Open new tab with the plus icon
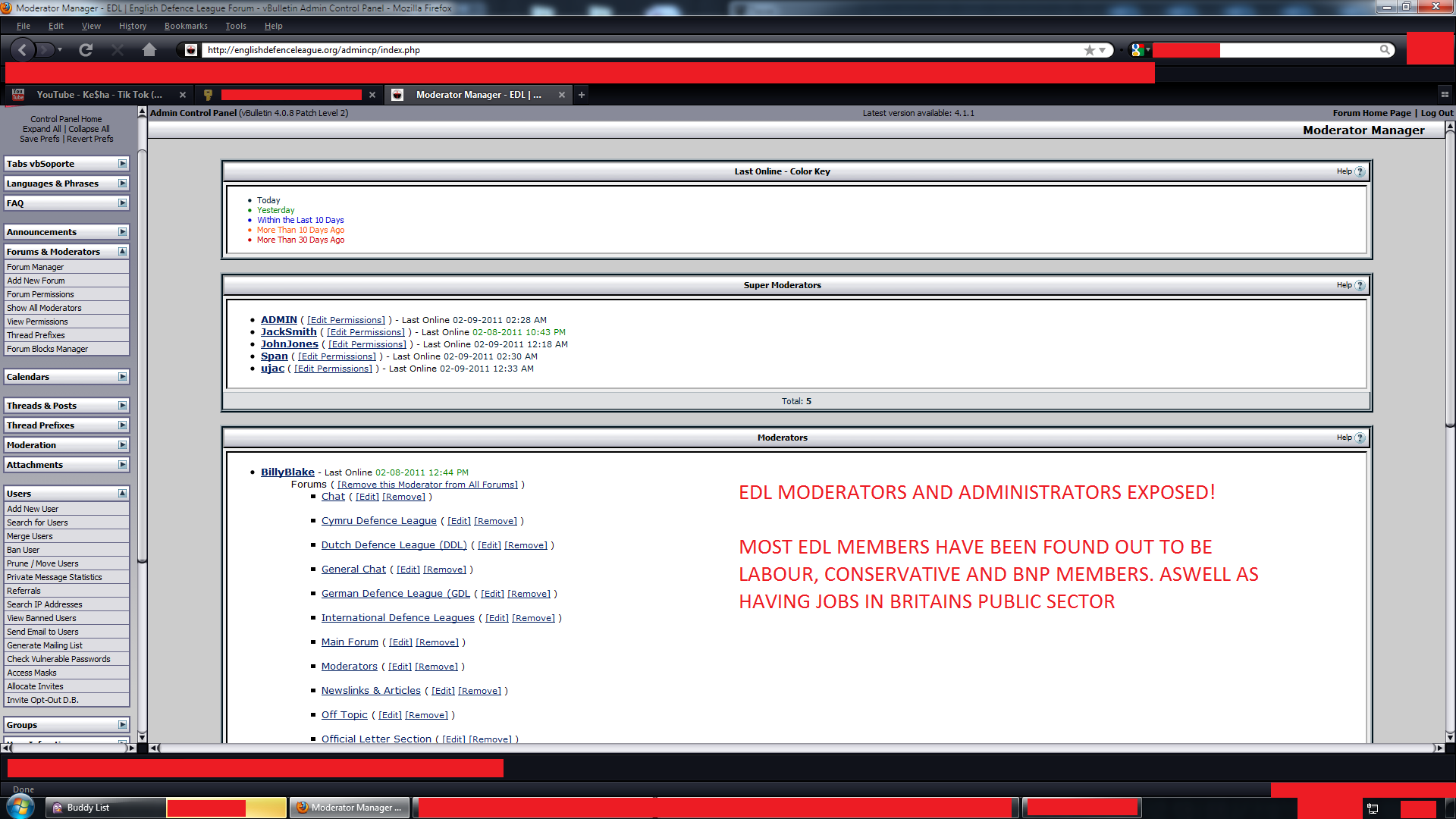The height and width of the screenshot is (819, 1456). point(582,95)
